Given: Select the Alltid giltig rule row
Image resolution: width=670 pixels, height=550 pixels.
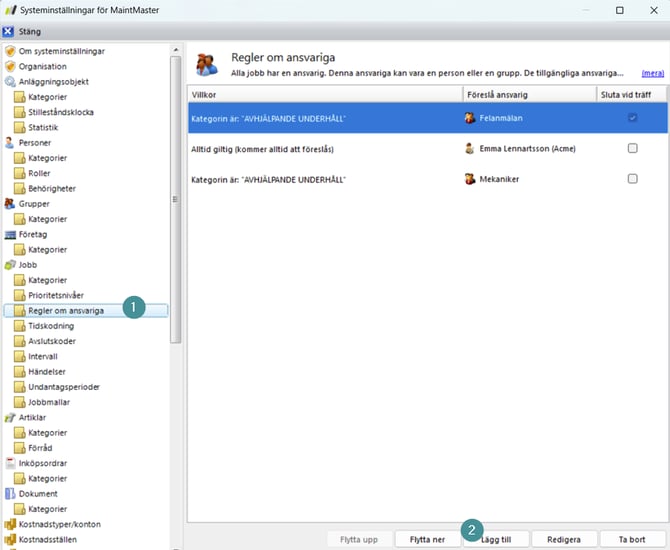Looking at the screenshot, I should click(428, 149).
